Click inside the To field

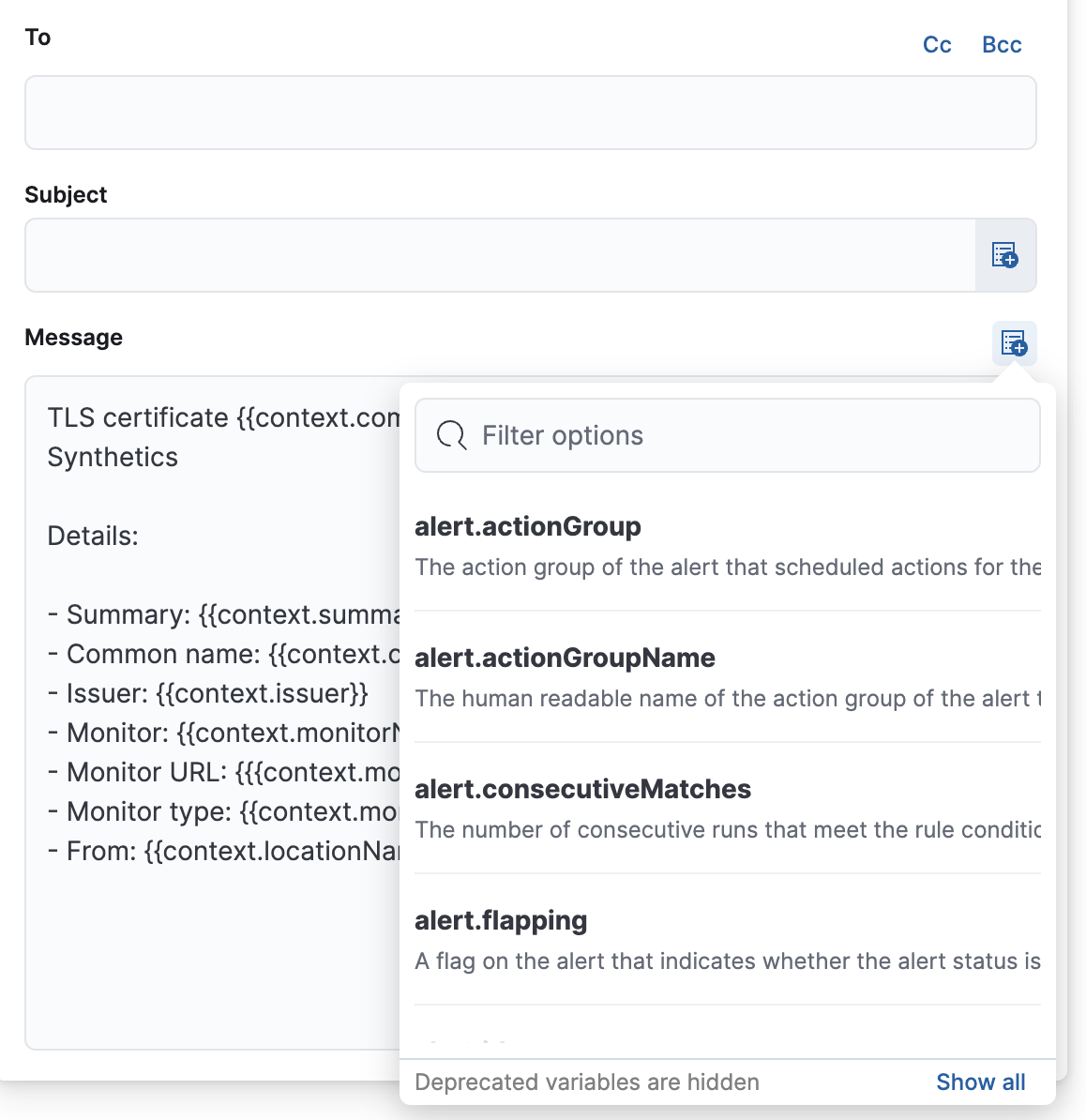[530, 113]
